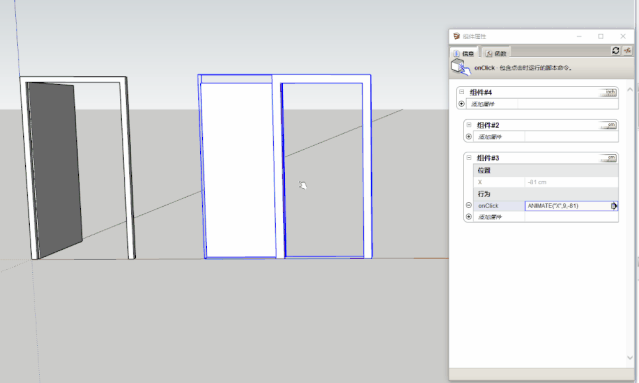Collapse the 组件#4 section
The image size is (639, 383).
(461, 92)
